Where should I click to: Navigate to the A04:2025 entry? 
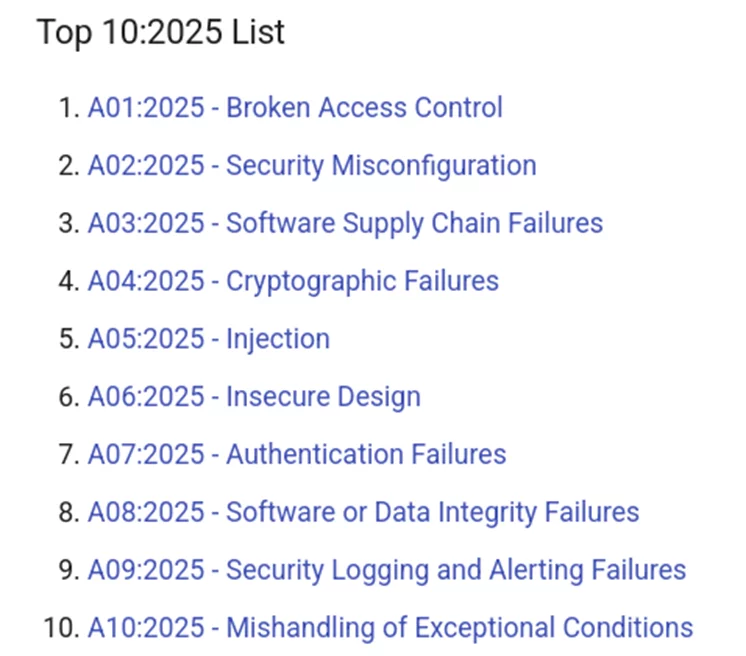point(146,281)
